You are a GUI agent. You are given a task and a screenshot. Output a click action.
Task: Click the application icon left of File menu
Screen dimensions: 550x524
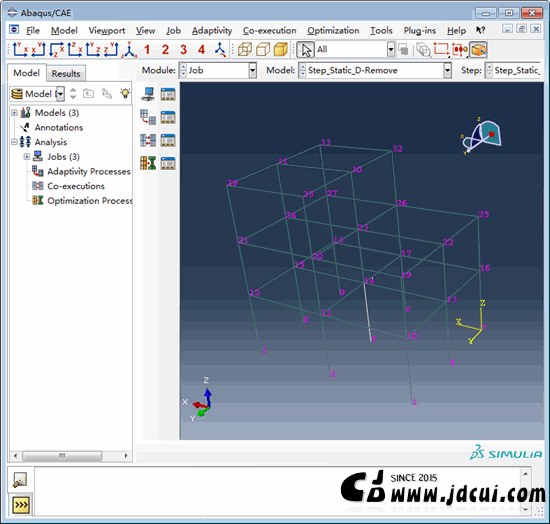[14, 29]
